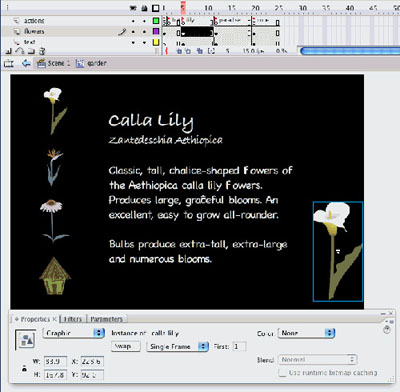
Task: Click the W width field
Action: tap(55, 361)
